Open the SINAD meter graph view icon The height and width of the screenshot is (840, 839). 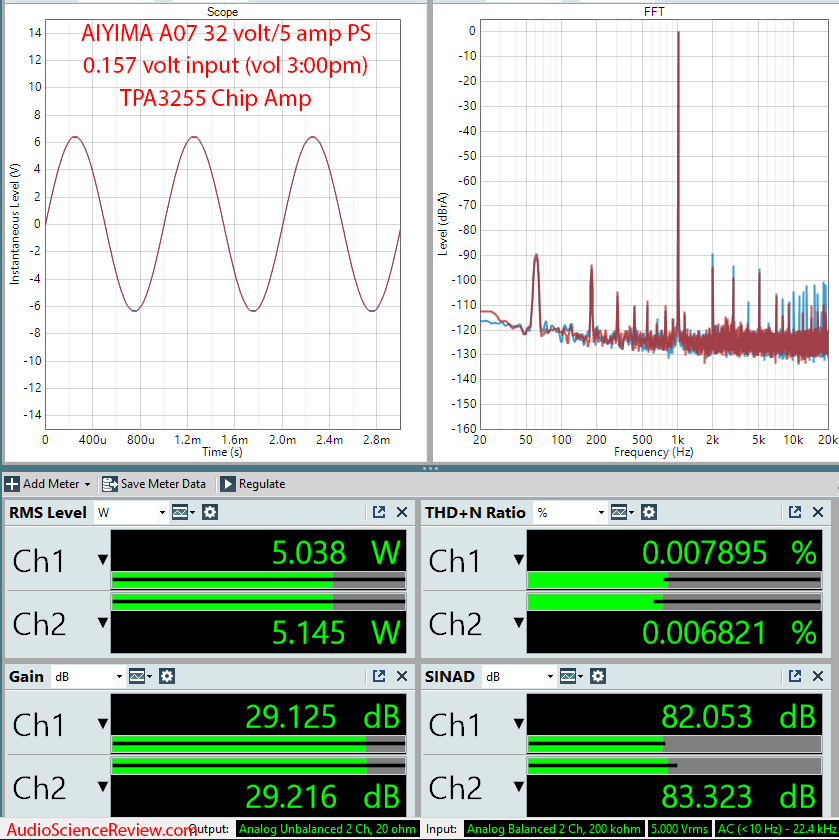[x=571, y=677]
